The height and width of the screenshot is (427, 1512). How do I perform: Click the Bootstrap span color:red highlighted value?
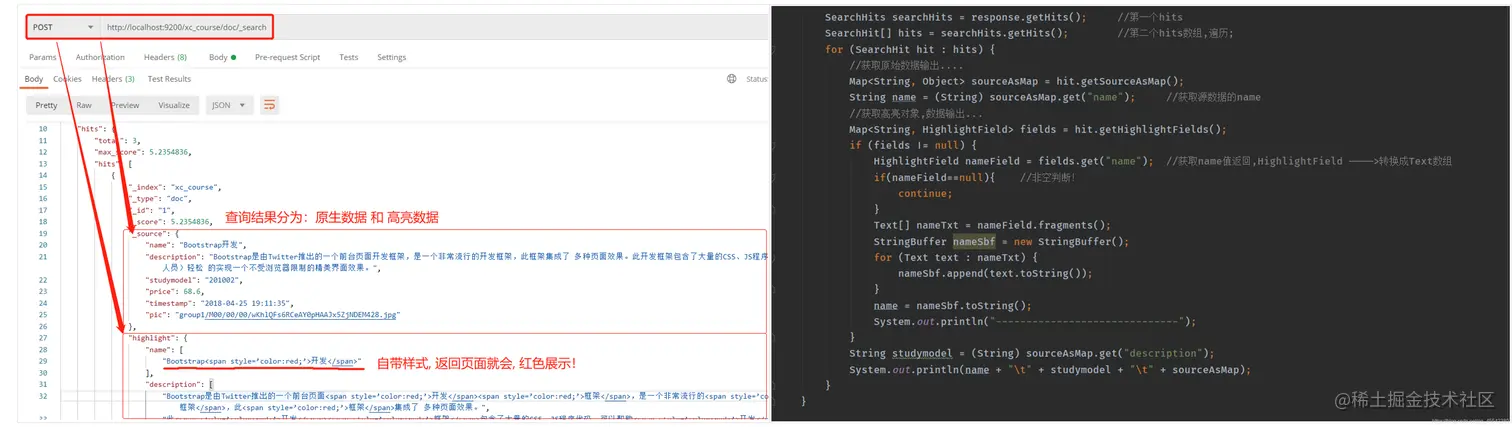(x=262, y=361)
